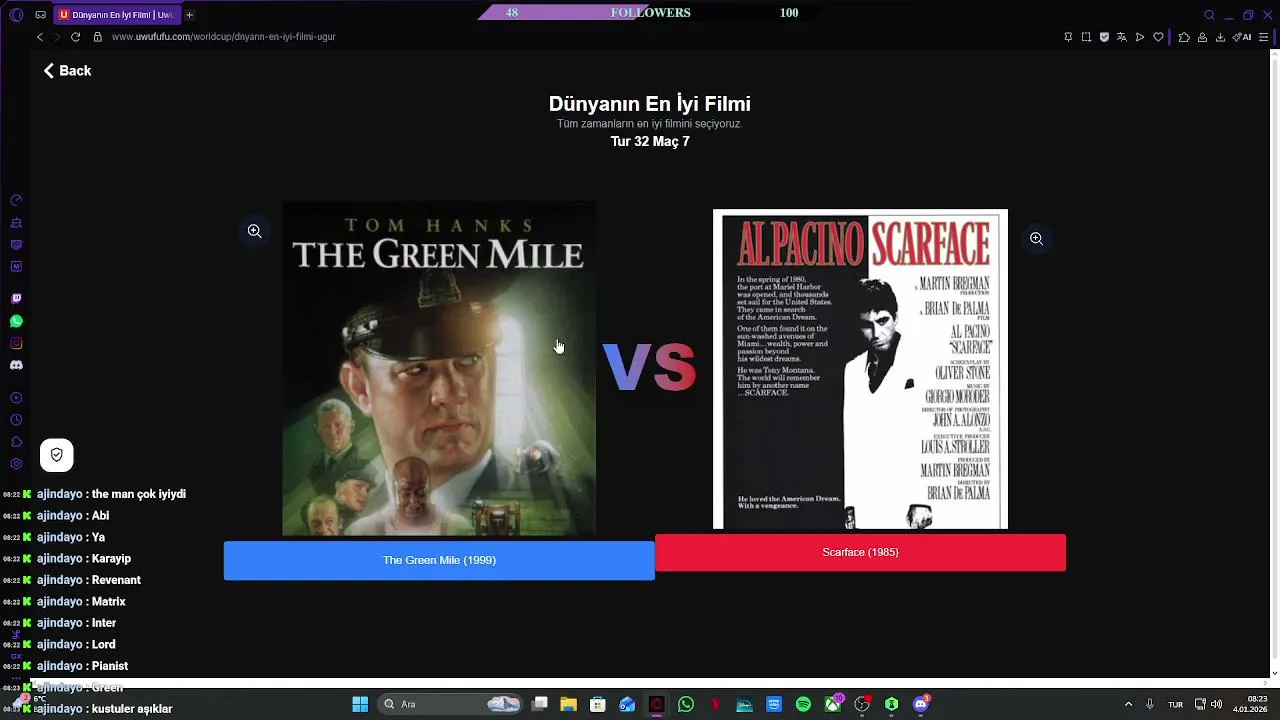Select the Dünyanın En İyi Filmi tab

click(x=115, y=15)
